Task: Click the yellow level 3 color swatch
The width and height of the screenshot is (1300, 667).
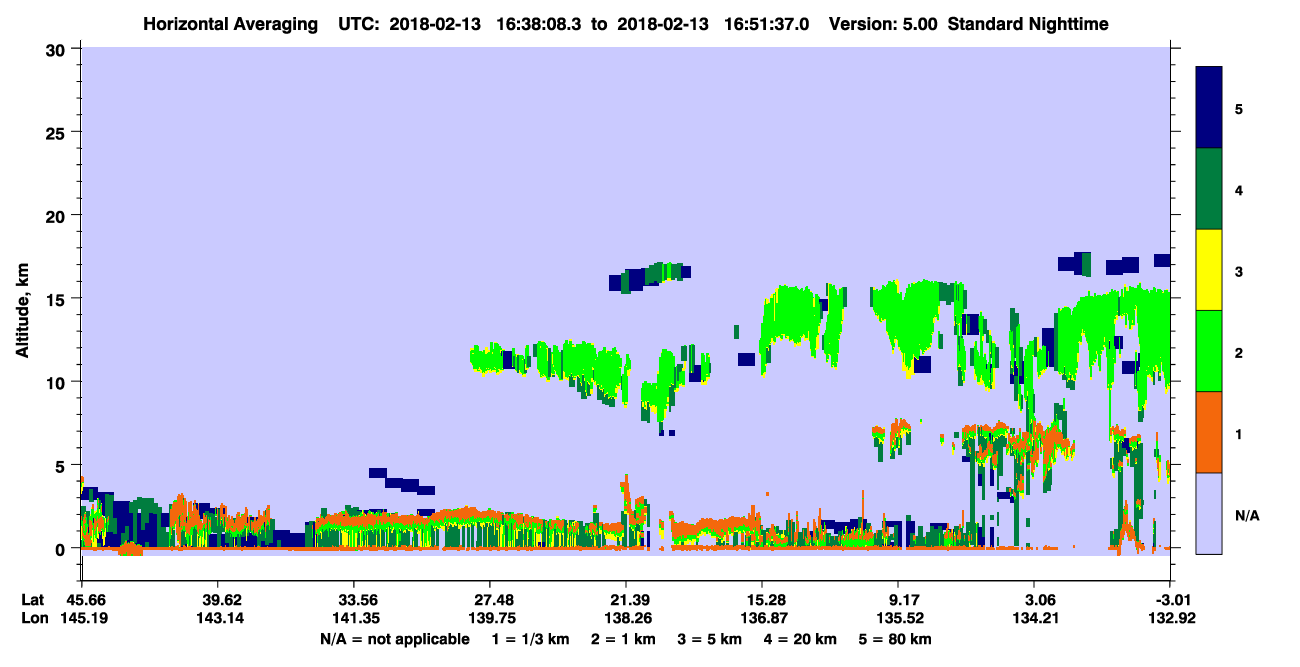Action: click(1209, 270)
